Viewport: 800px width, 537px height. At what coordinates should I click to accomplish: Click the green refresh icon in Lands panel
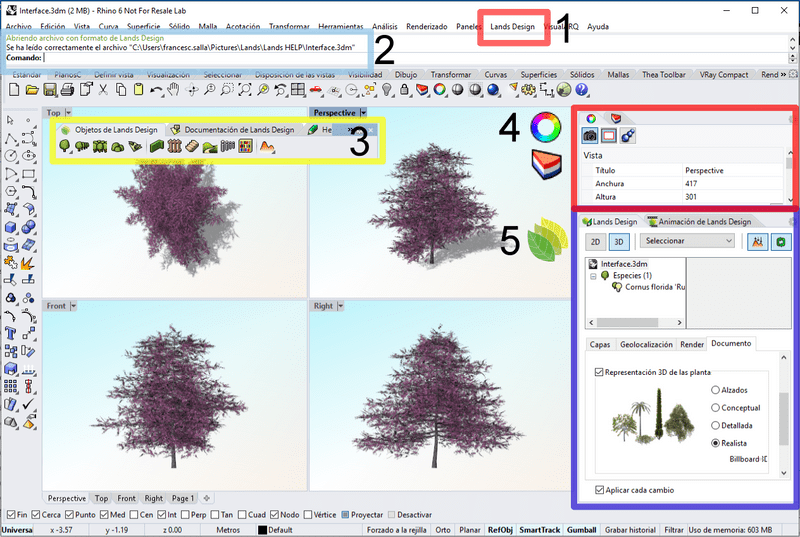click(779, 241)
